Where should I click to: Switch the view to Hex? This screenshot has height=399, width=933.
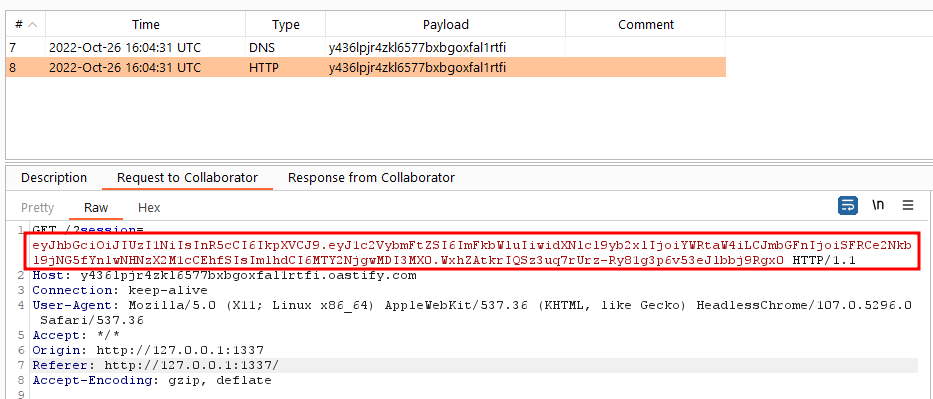(x=149, y=208)
